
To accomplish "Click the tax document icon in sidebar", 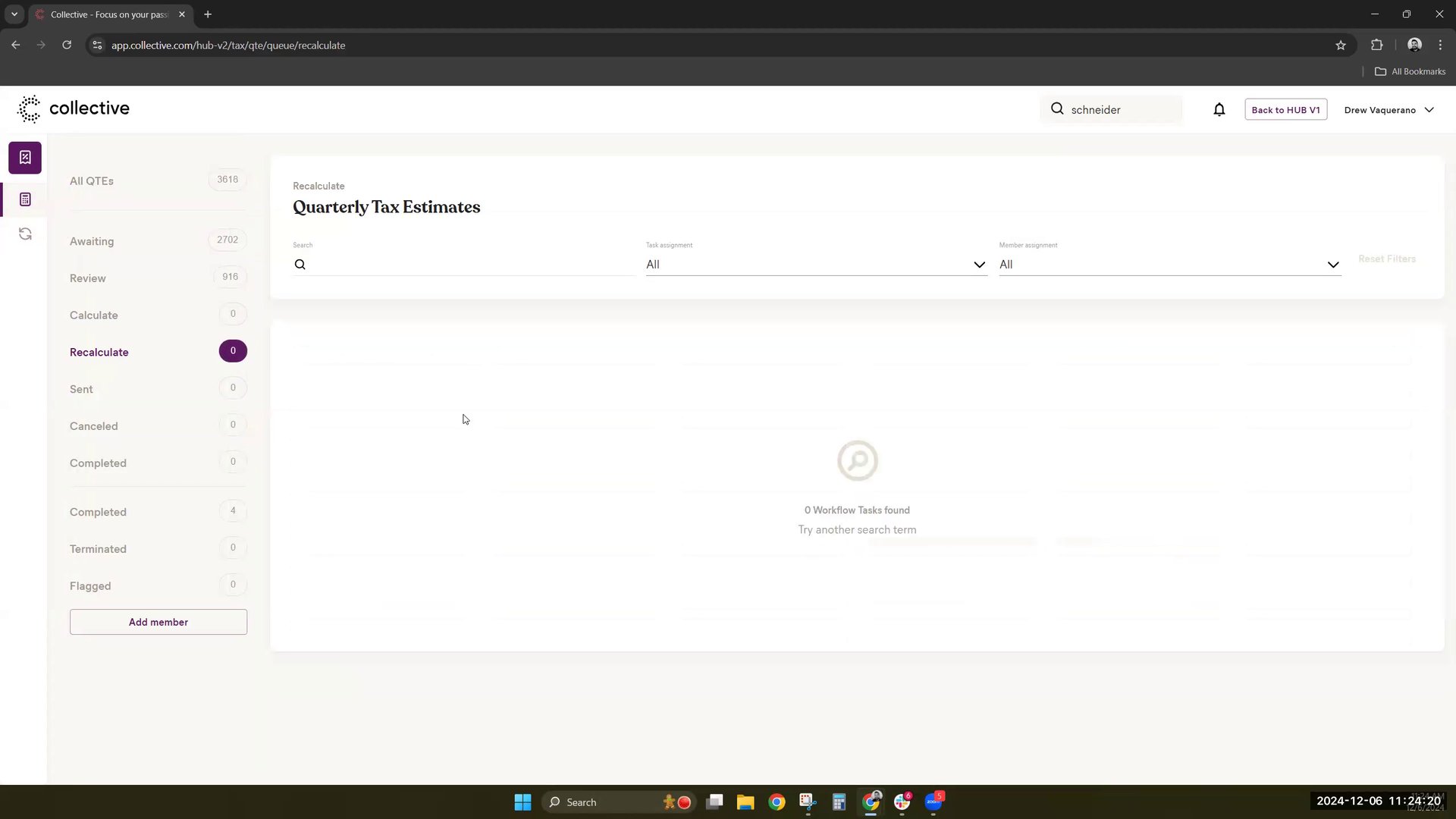I will click(x=25, y=158).
